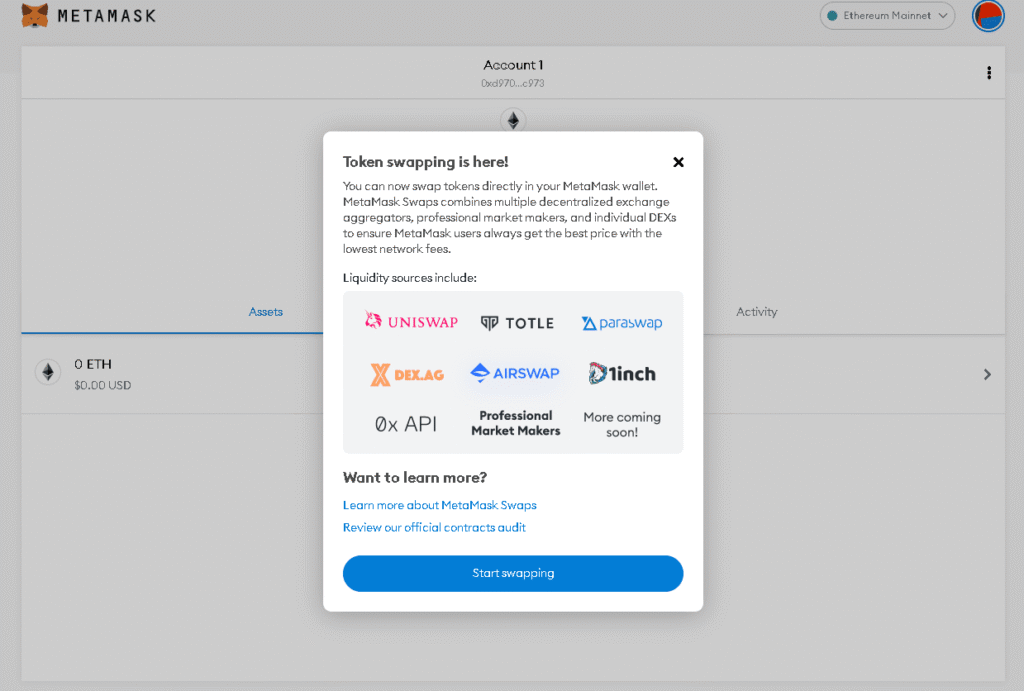Expand the Ethereum Mainnet network dropdown
The width and height of the screenshot is (1024, 691).
point(887,16)
